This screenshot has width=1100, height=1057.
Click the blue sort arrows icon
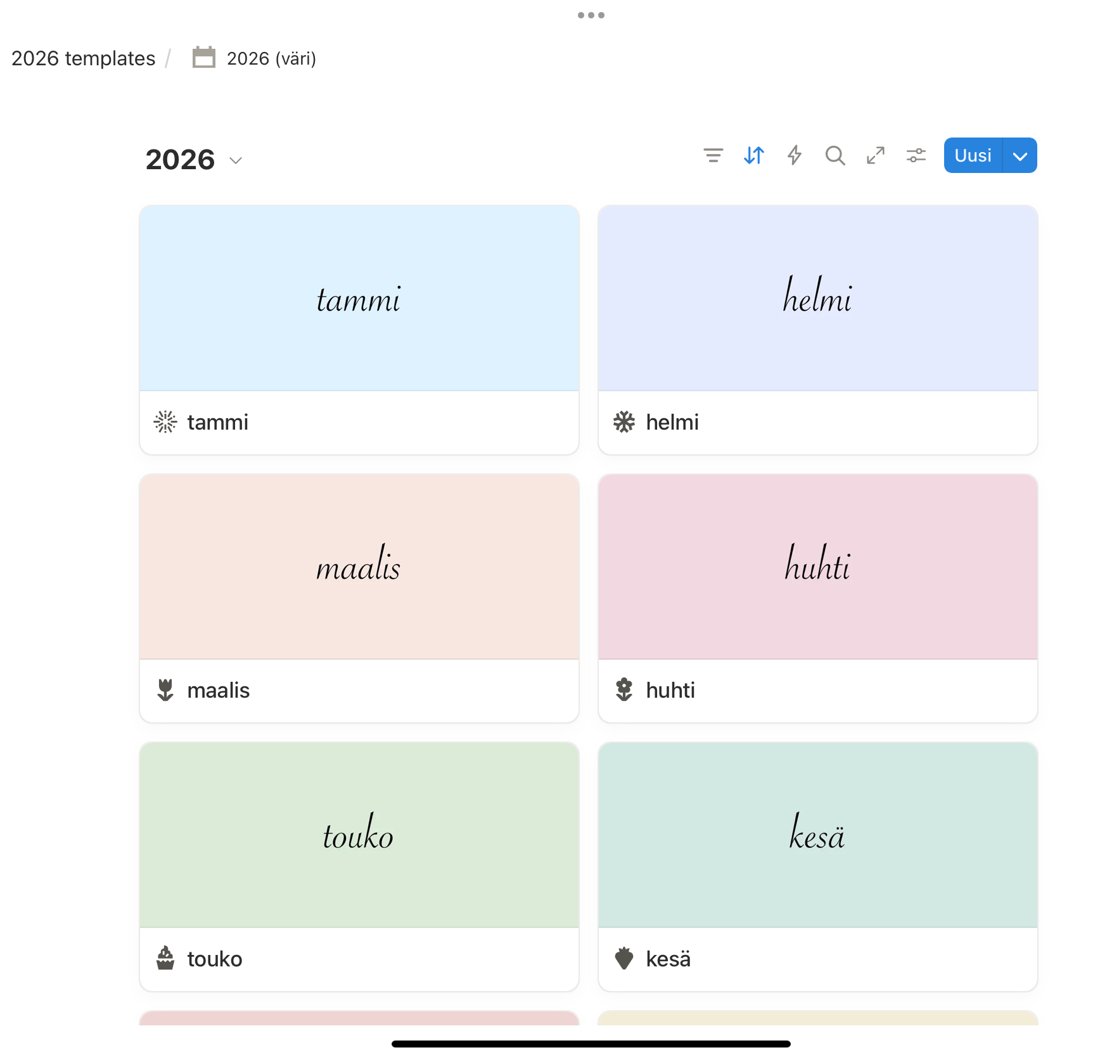point(753,155)
